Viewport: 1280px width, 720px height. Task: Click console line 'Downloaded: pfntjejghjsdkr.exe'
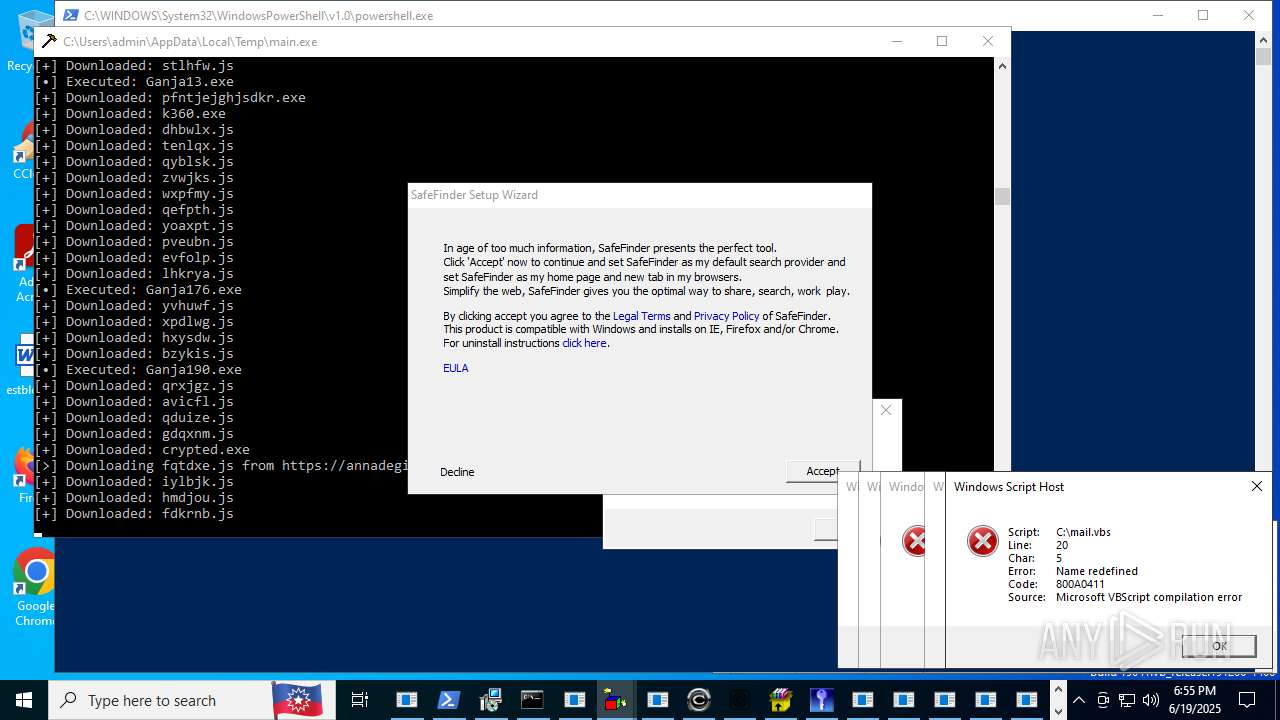(x=170, y=98)
